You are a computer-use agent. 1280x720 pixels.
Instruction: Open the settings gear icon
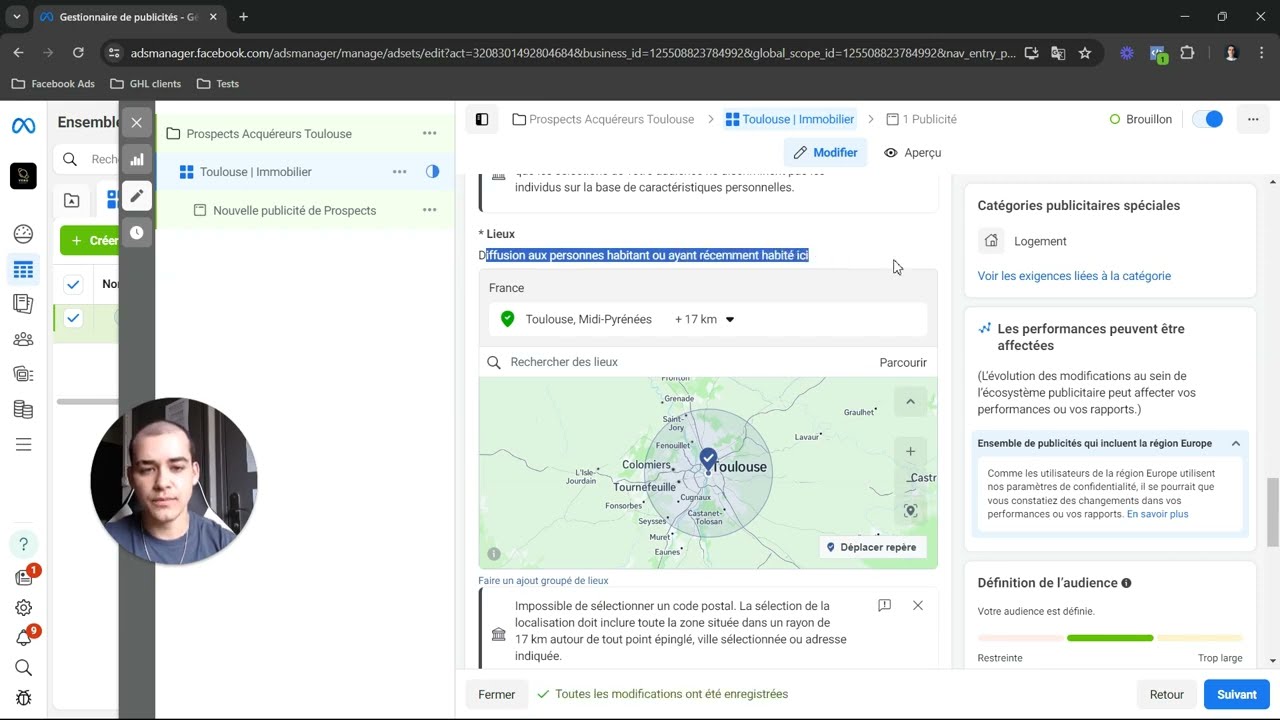click(23, 608)
